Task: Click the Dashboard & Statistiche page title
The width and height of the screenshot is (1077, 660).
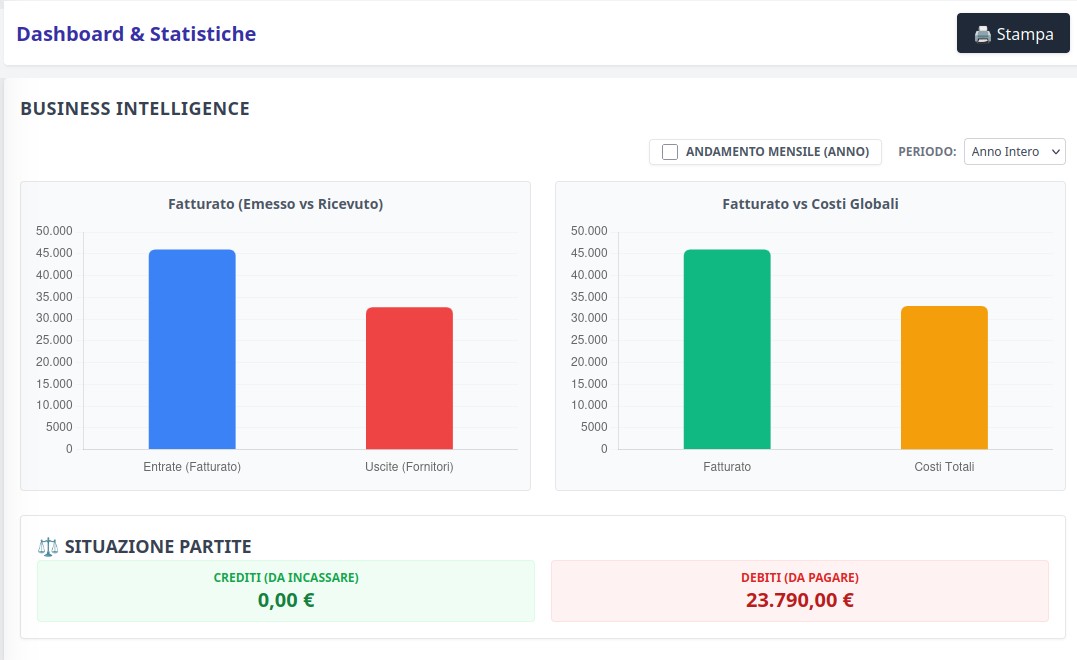Action: click(x=136, y=34)
